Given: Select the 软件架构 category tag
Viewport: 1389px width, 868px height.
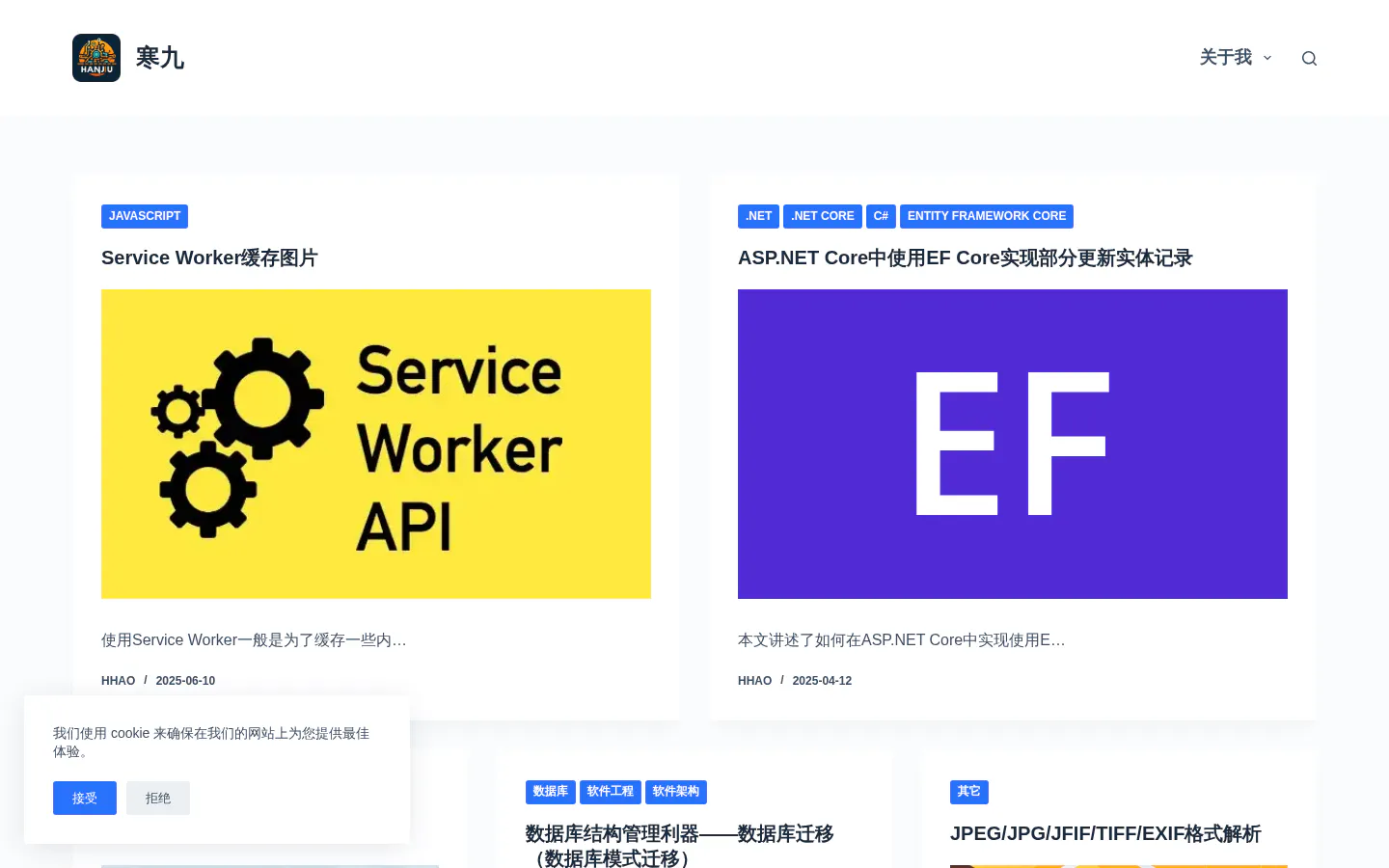Looking at the screenshot, I should [x=676, y=792].
